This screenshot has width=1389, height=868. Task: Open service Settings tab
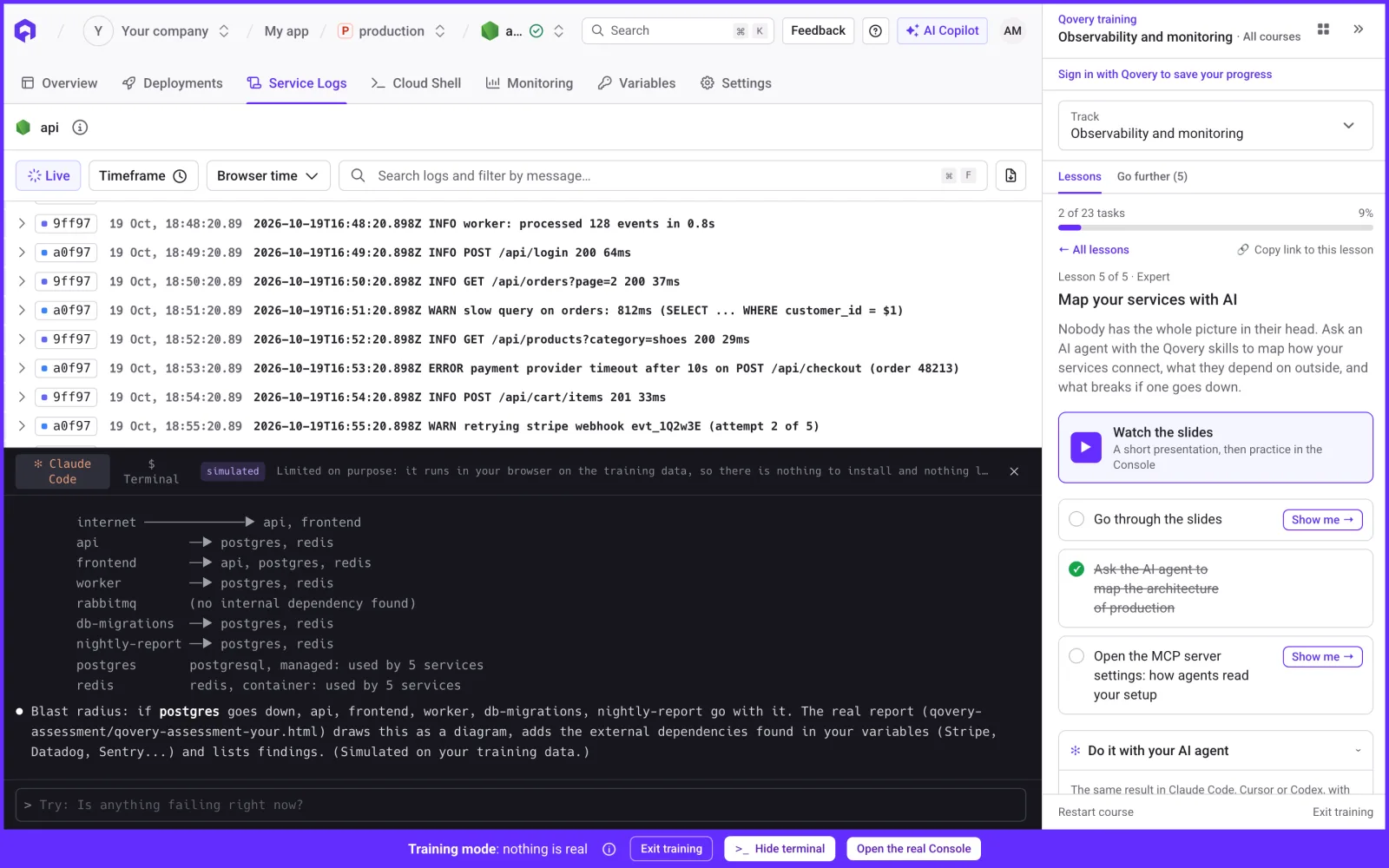point(736,83)
